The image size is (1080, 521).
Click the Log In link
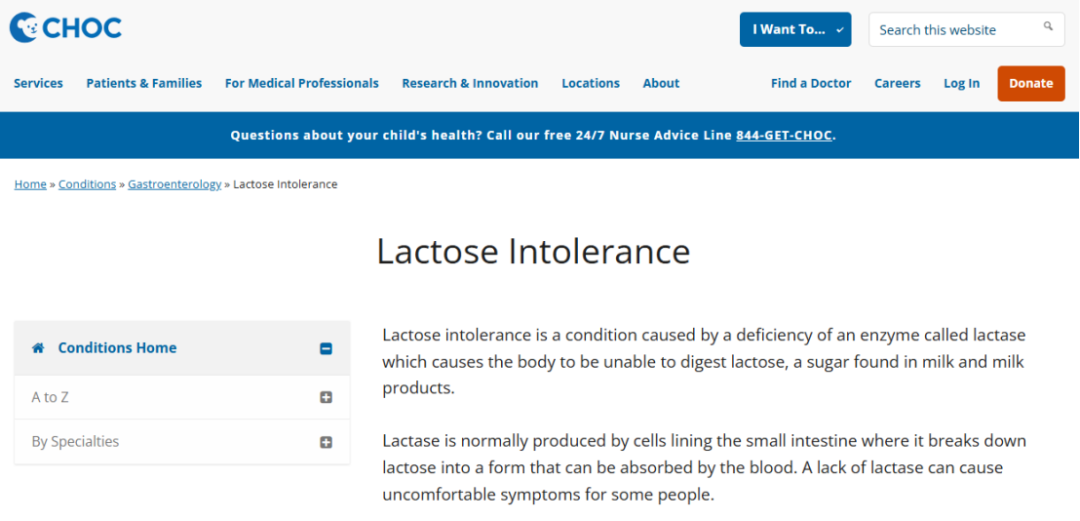(961, 83)
